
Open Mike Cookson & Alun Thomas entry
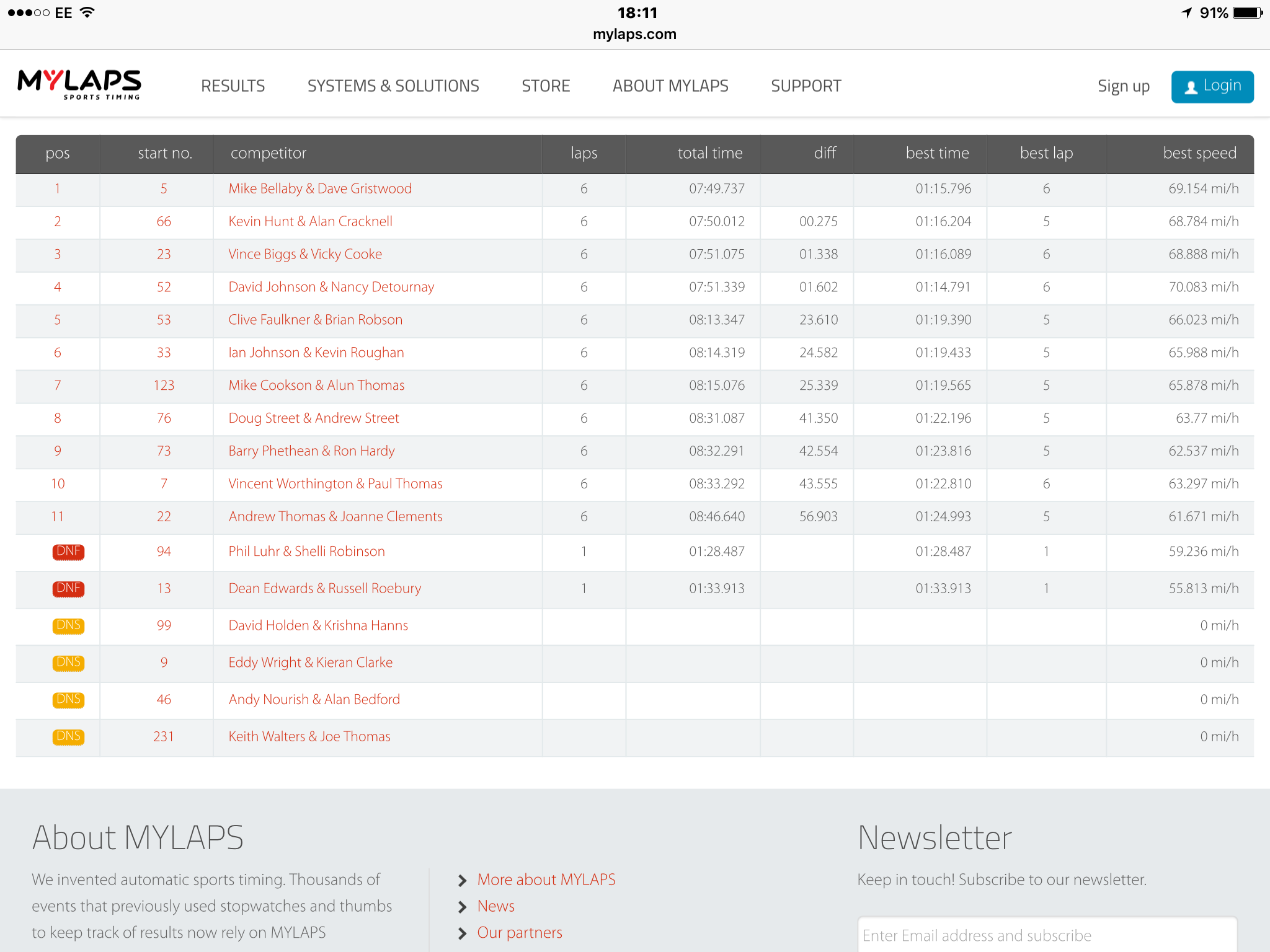pos(316,386)
